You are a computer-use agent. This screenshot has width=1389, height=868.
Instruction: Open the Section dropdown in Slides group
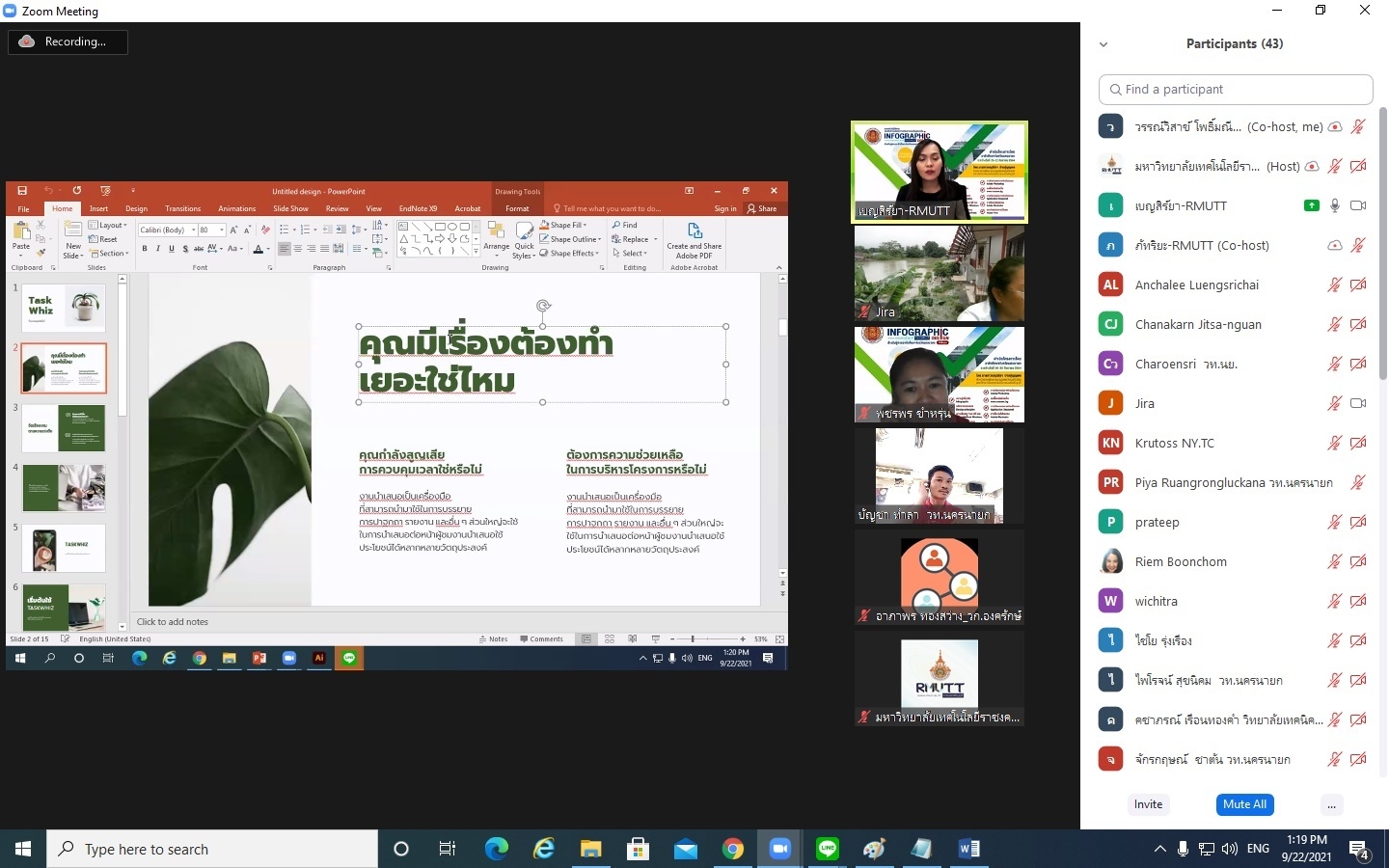click(x=109, y=254)
